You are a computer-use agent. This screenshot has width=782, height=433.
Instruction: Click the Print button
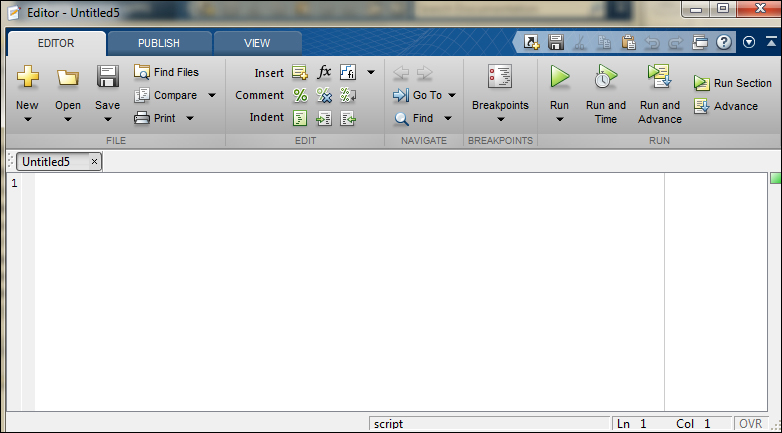(155, 118)
